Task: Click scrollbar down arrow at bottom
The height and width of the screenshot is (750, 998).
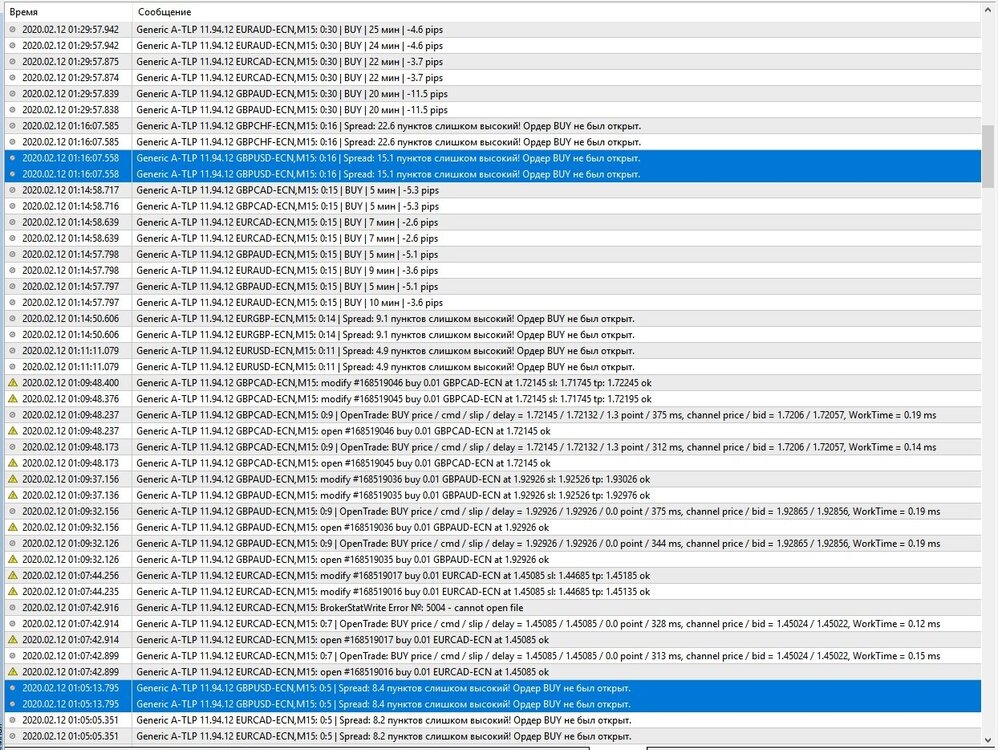Action: pyautogui.click(x=988, y=740)
